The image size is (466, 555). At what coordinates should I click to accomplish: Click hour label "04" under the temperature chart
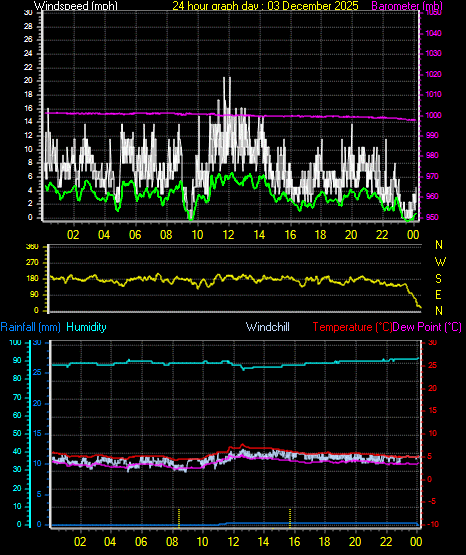point(110,542)
